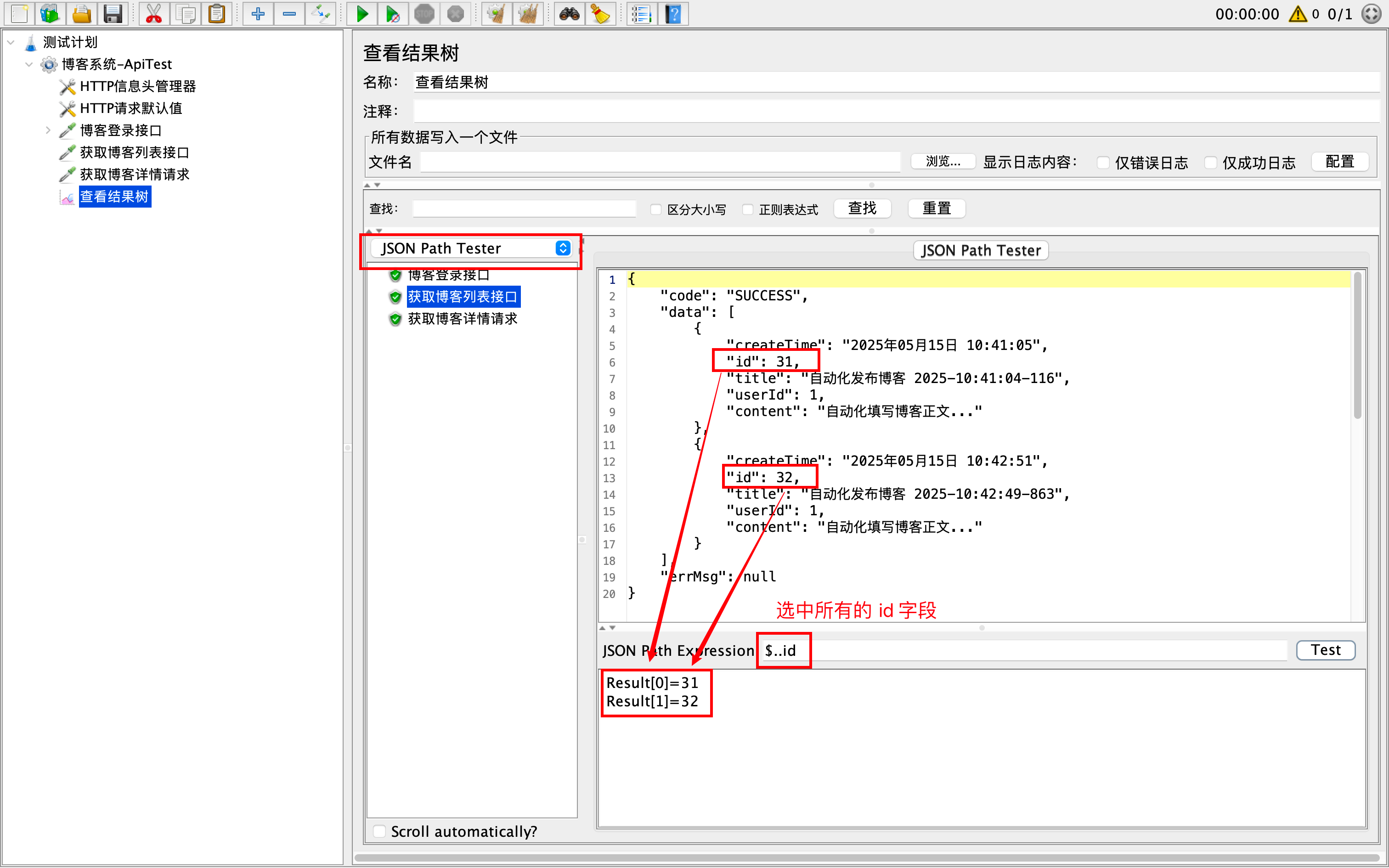
Task: Collapse the 测试计划 root node
Action: (x=11, y=42)
